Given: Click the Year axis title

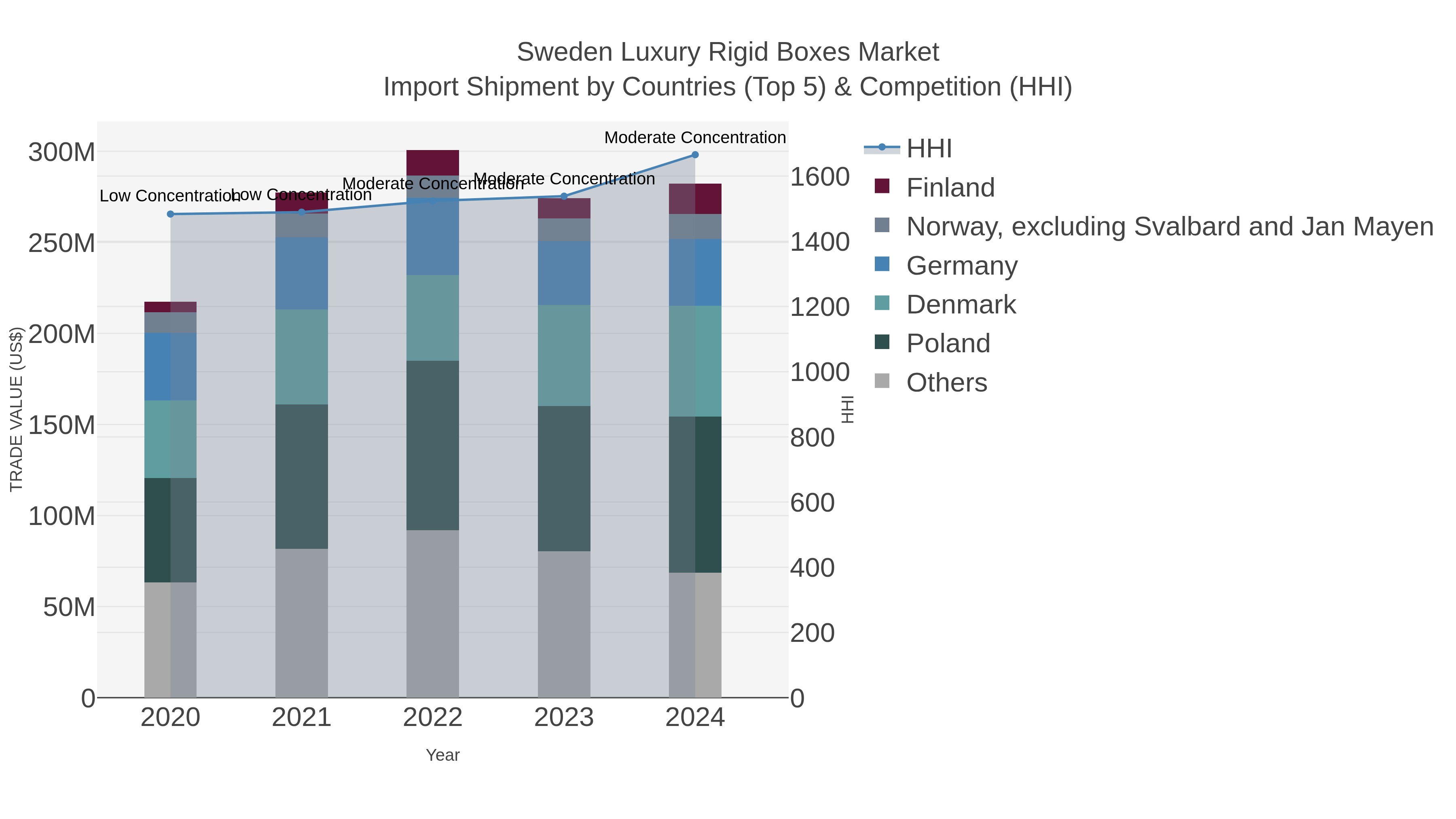Looking at the screenshot, I should pos(443,755).
